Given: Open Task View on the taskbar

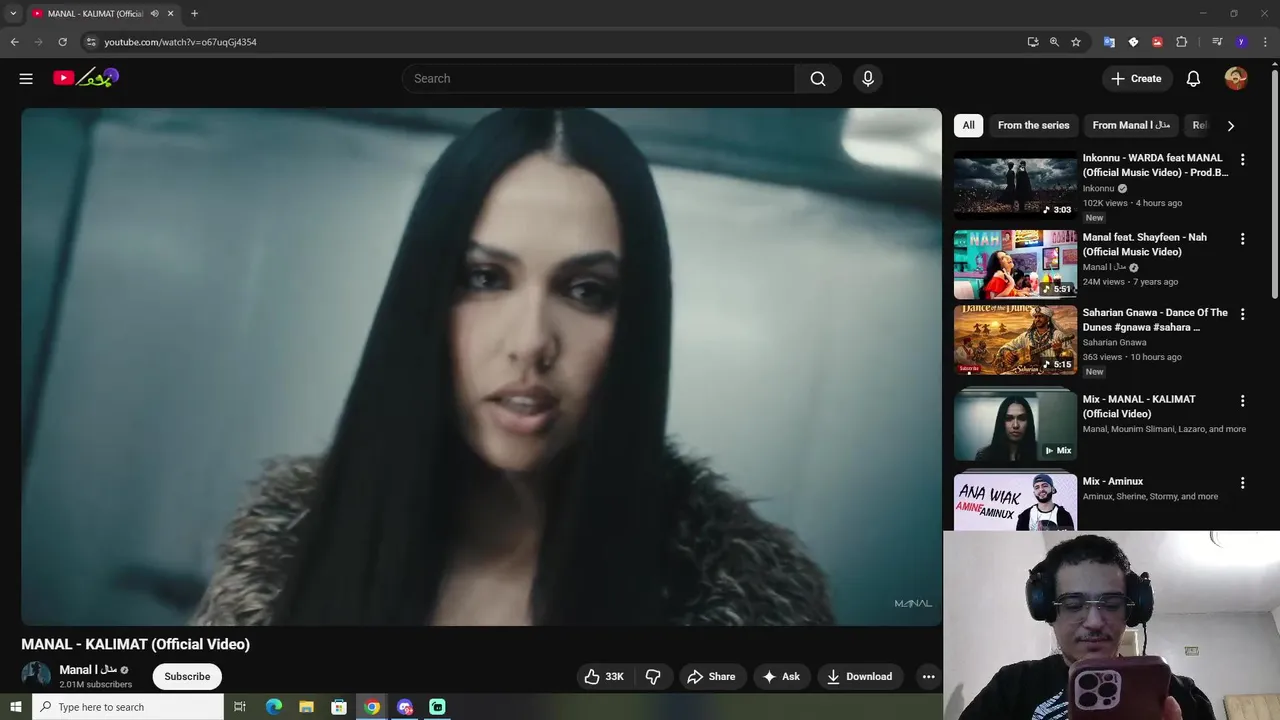Looking at the screenshot, I should [x=240, y=707].
